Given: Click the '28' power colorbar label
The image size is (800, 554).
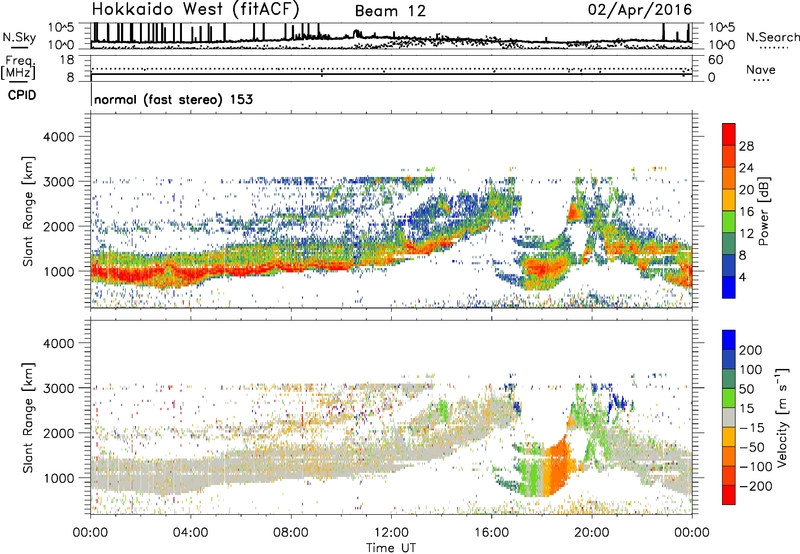Looking at the screenshot, I should tap(746, 146).
